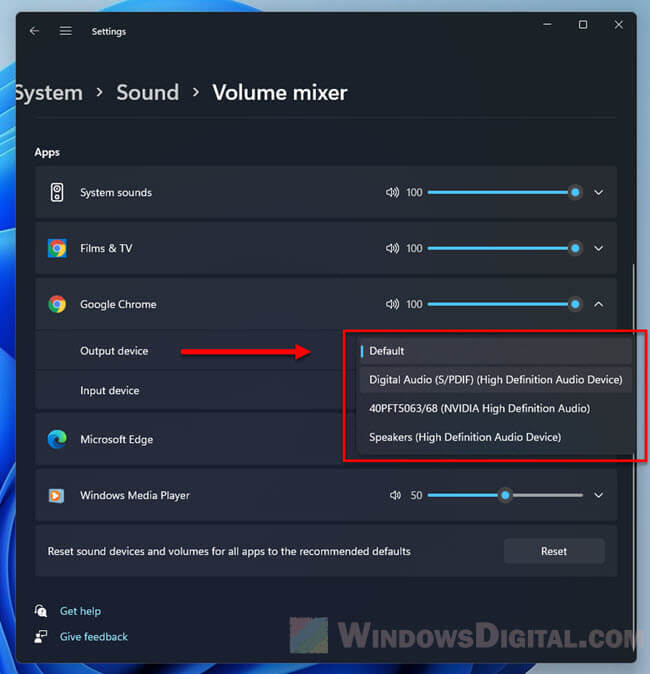Go back with the back arrow
Screen dimensions: 650x674
tap(34, 31)
